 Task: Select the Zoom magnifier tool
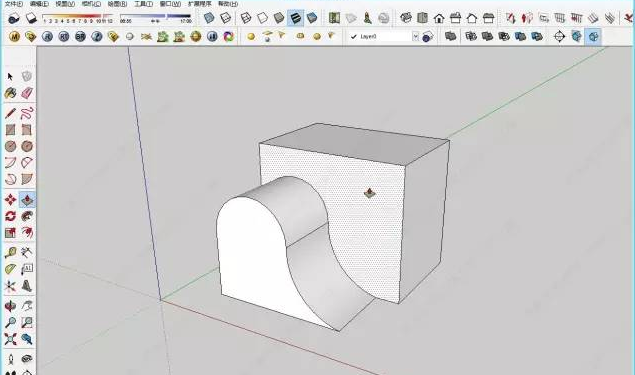coord(11,322)
